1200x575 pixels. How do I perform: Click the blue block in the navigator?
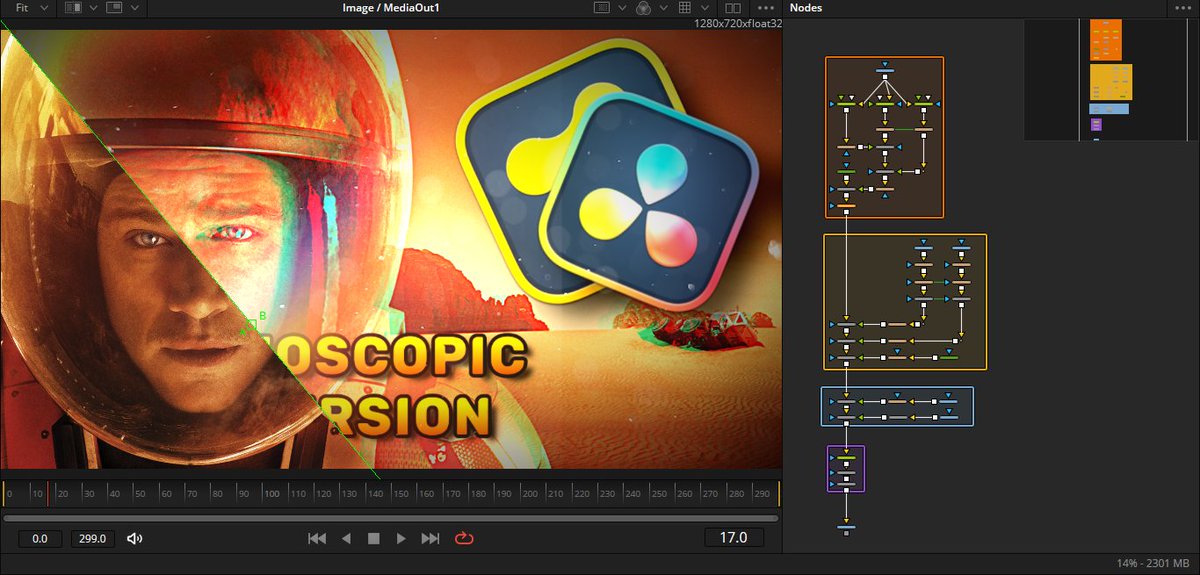[1109, 108]
